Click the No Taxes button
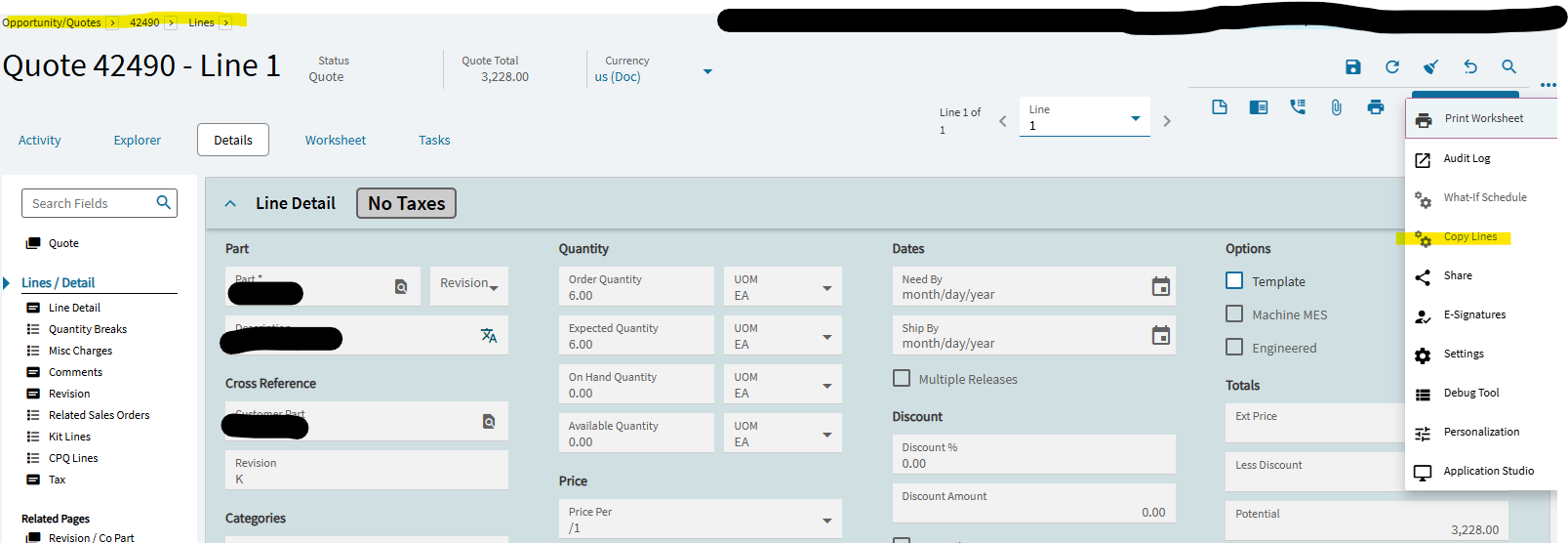The height and width of the screenshot is (543, 1568). [406, 203]
